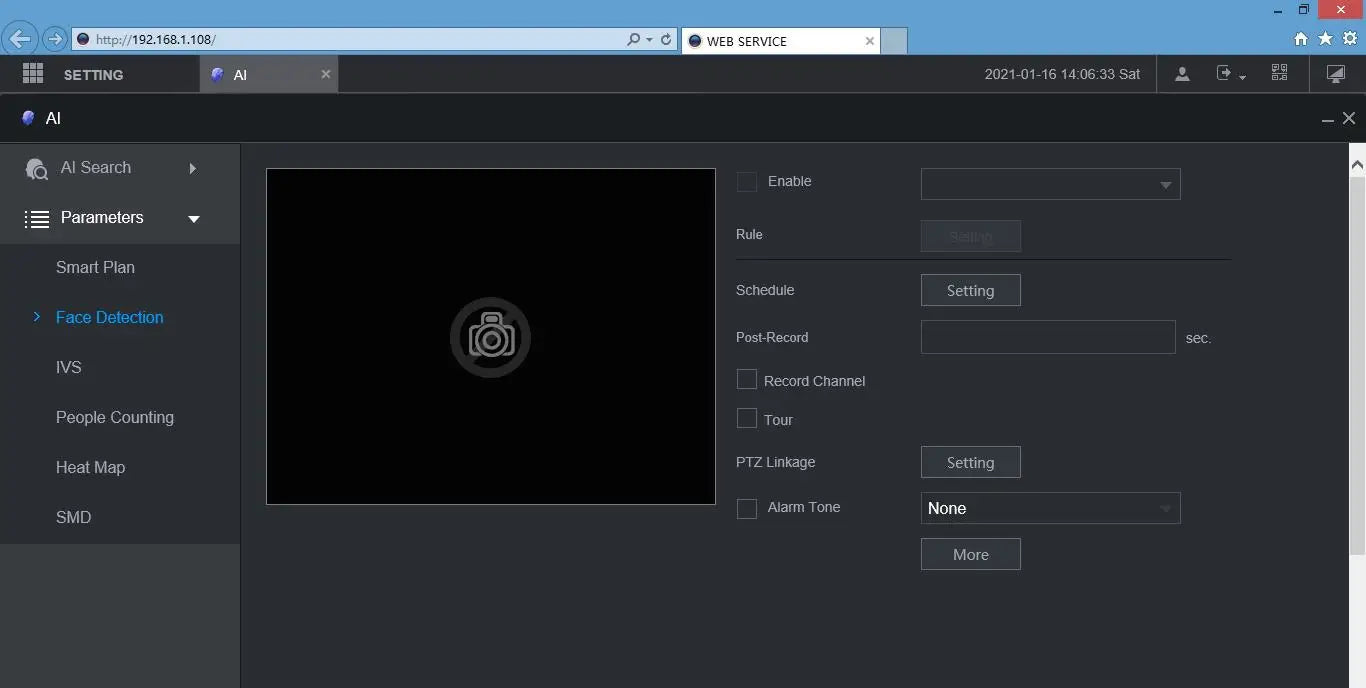Image resolution: width=1366 pixels, height=688 pixels.
Task: Click the browser refresh icon
Action: 666,40
